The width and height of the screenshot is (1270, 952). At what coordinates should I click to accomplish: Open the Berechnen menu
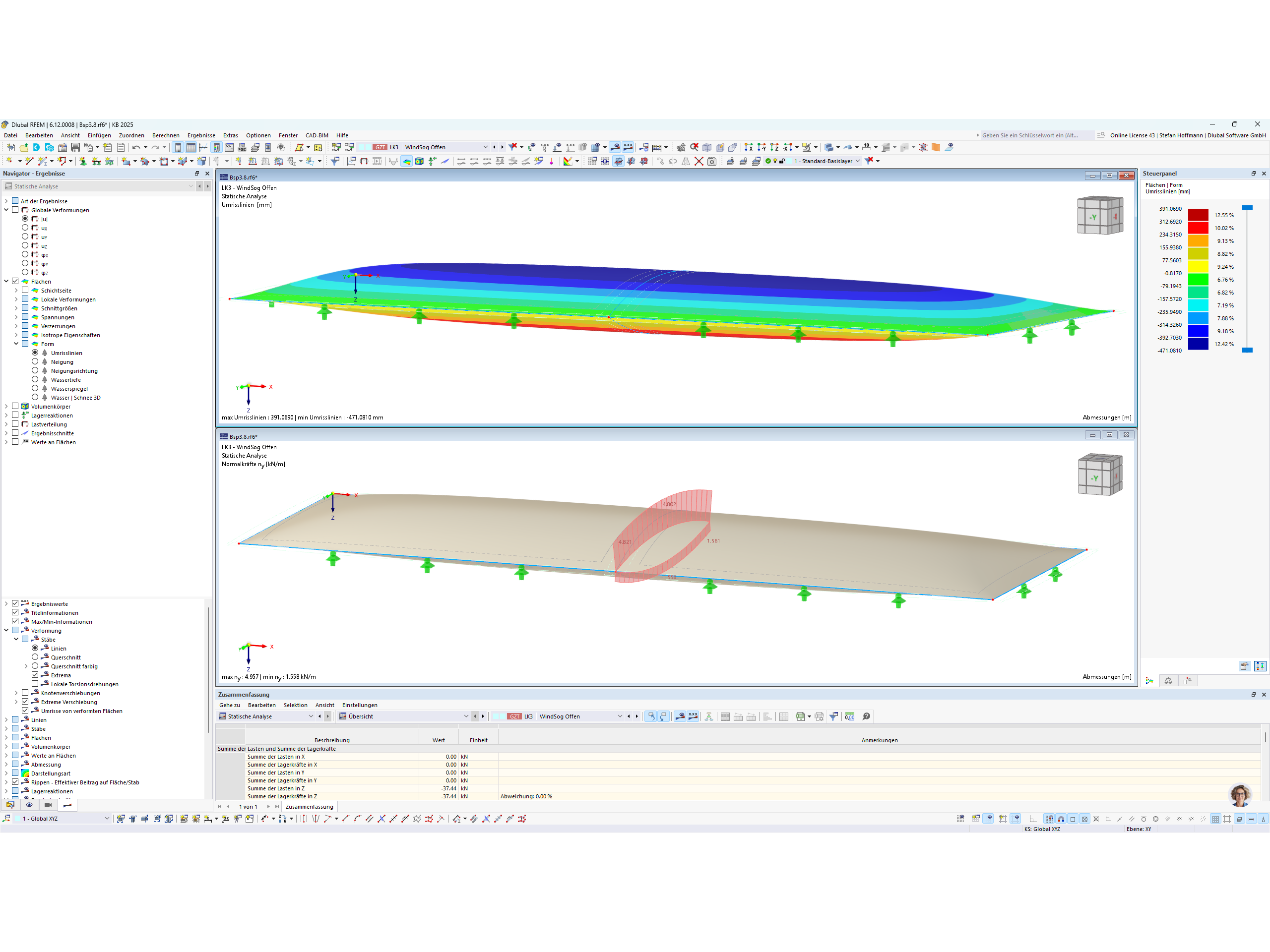(x=165, y=135)
